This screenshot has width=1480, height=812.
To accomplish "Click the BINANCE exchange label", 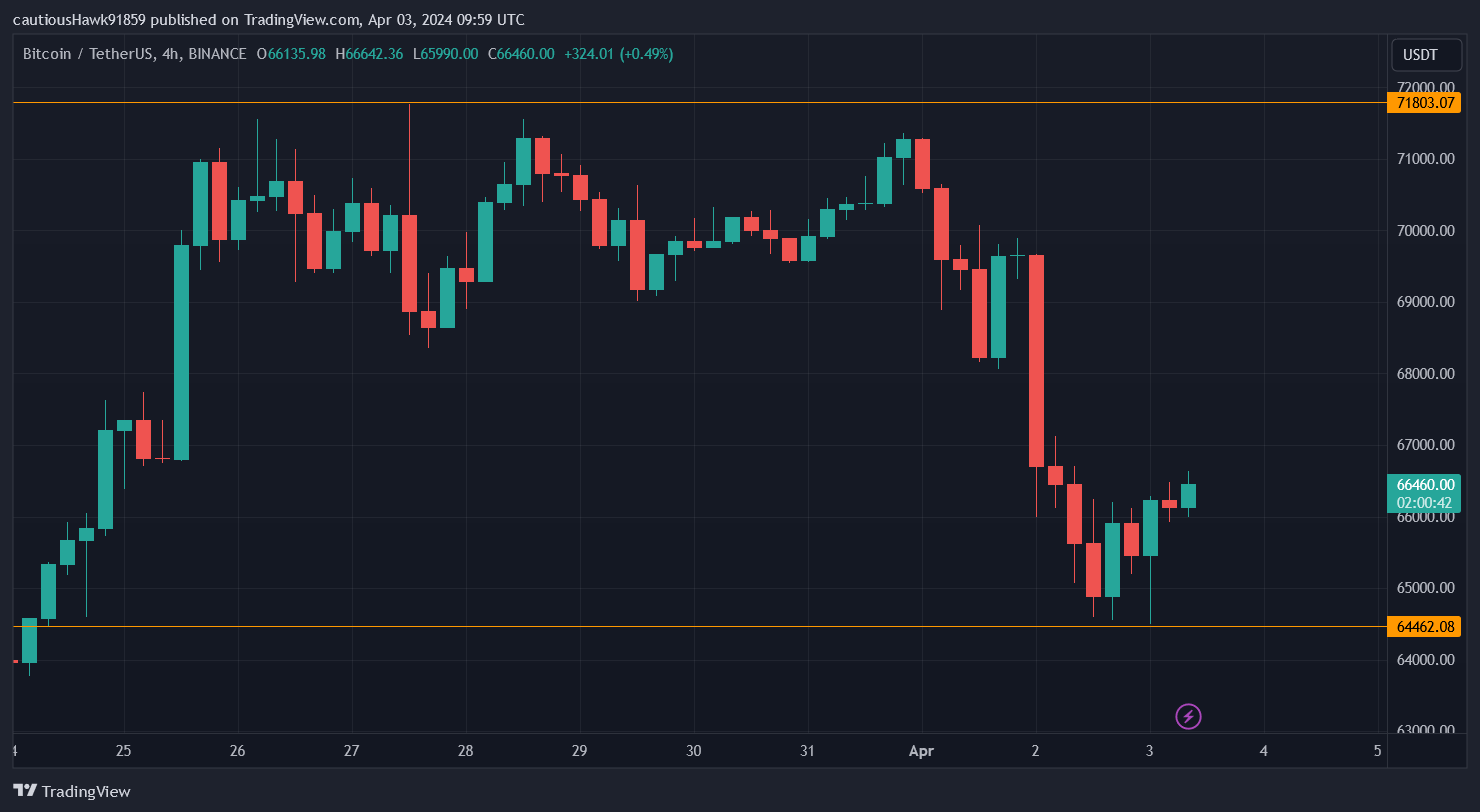I will 214,54.
